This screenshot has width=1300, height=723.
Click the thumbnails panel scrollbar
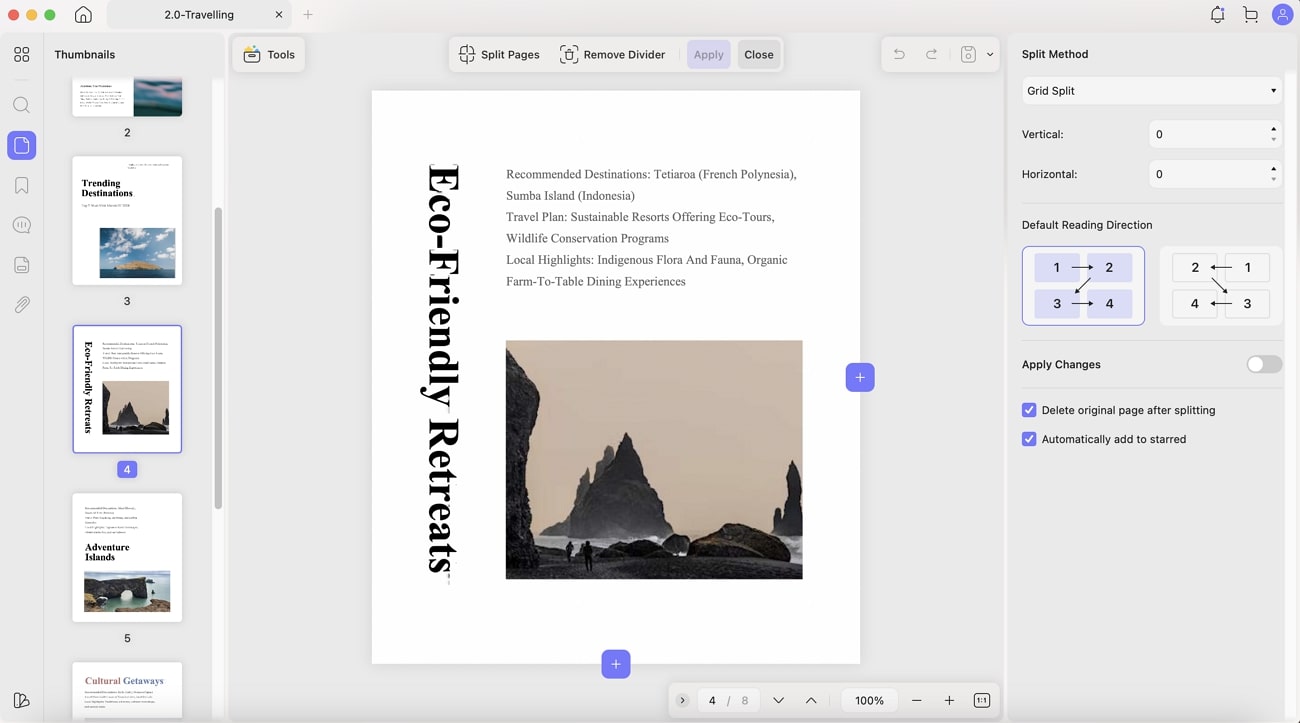click(x=218, y=358)
